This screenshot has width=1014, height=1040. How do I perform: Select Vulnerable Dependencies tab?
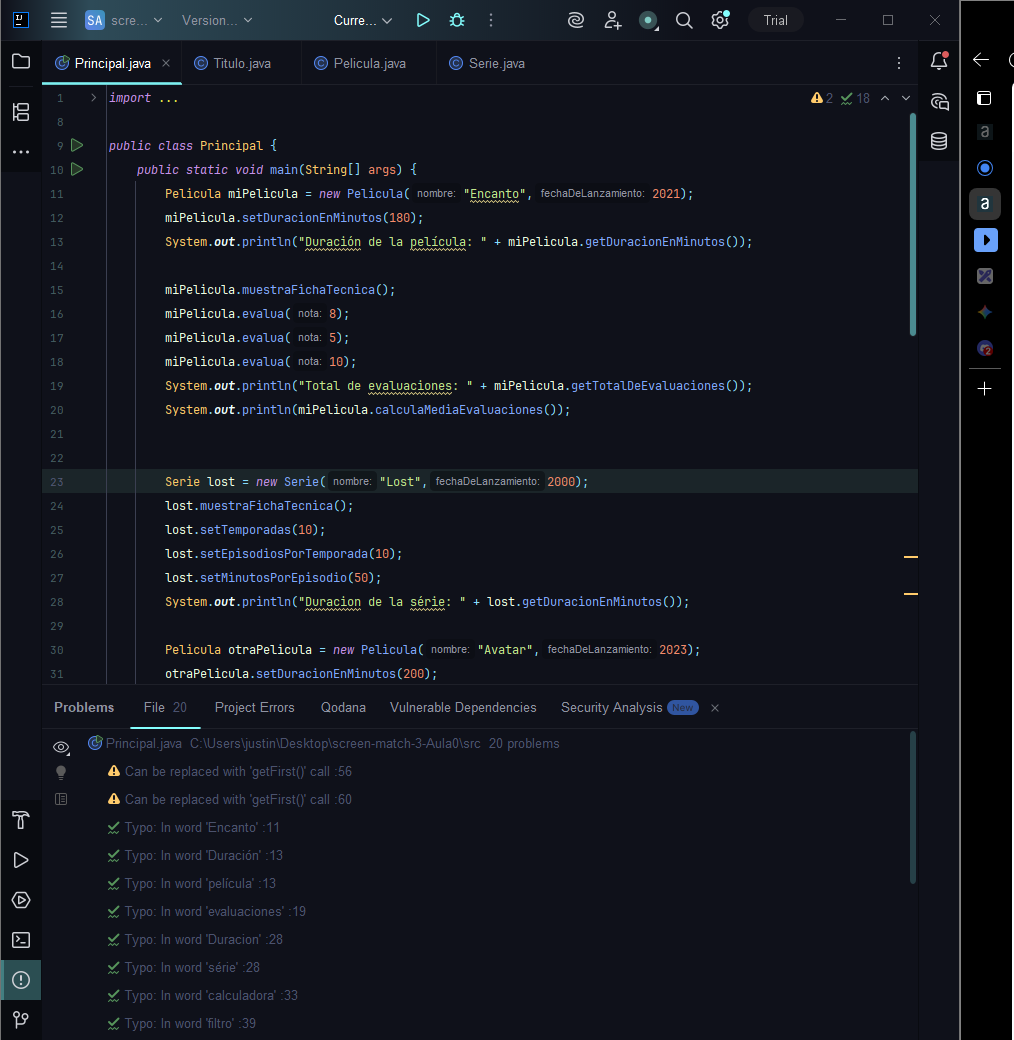463,708
